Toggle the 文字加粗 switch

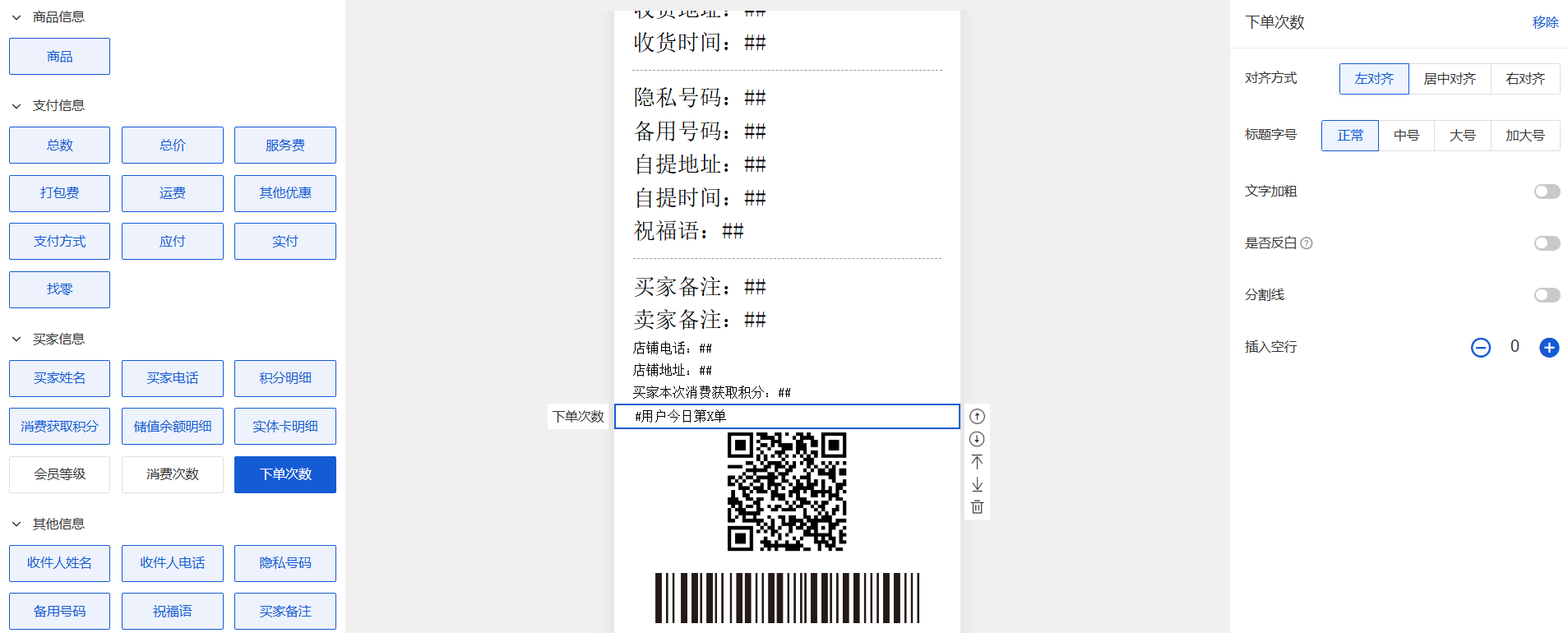(1547, 192)
